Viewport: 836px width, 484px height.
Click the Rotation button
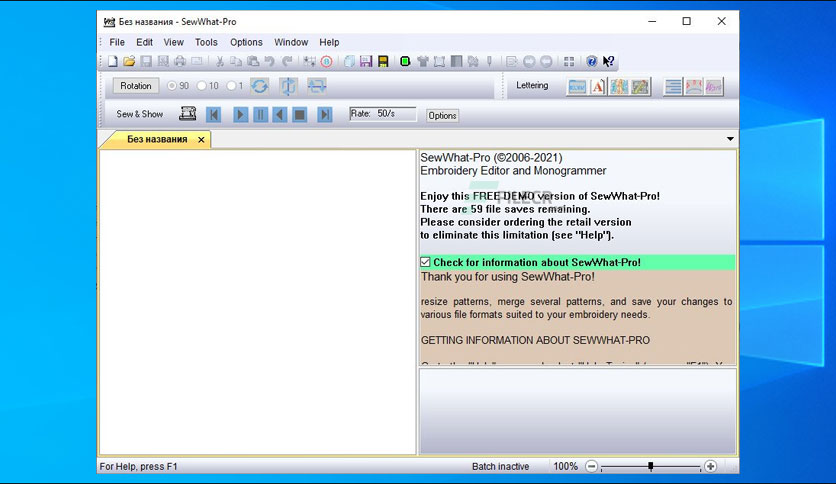(x=135, y=86)
